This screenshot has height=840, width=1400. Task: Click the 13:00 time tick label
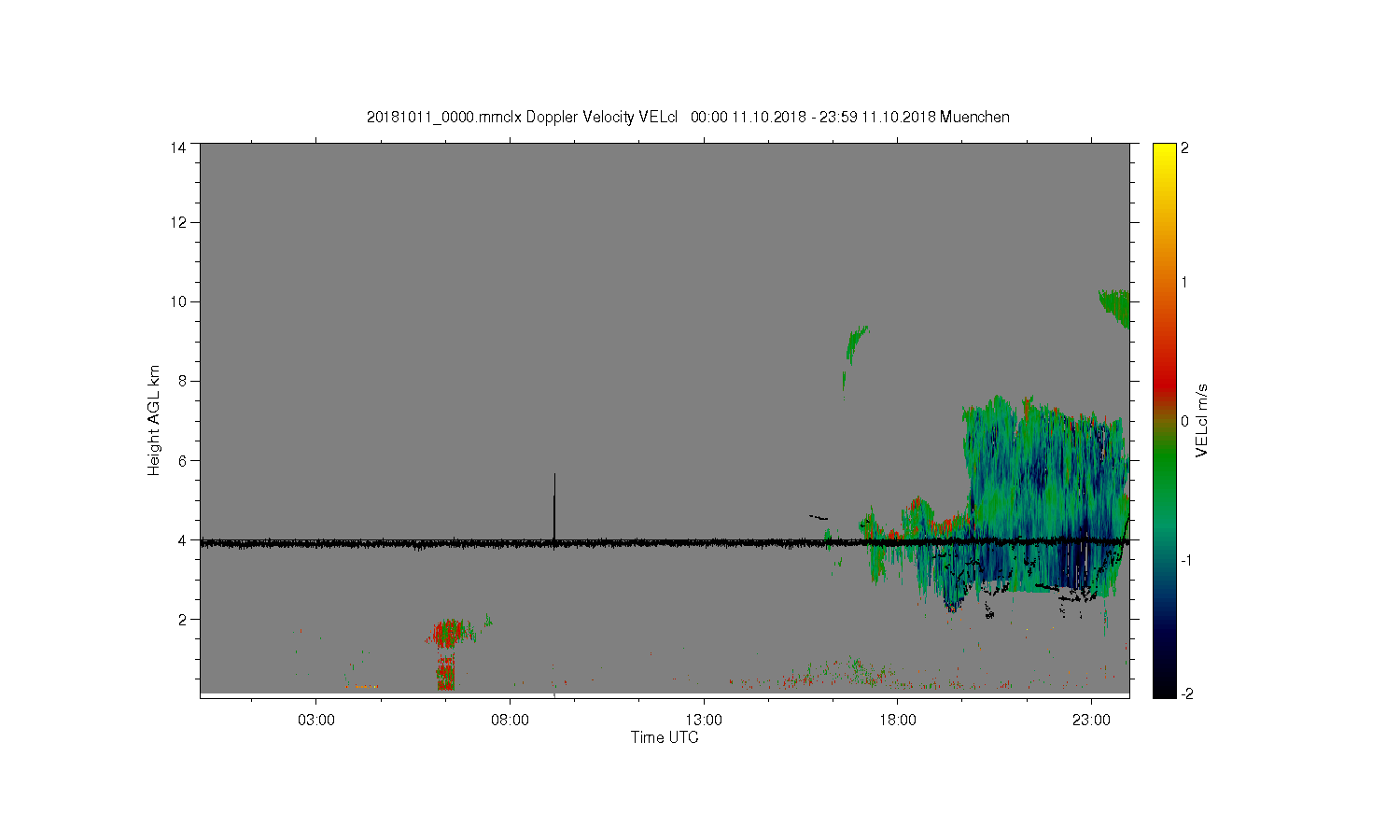coord(704,721)
